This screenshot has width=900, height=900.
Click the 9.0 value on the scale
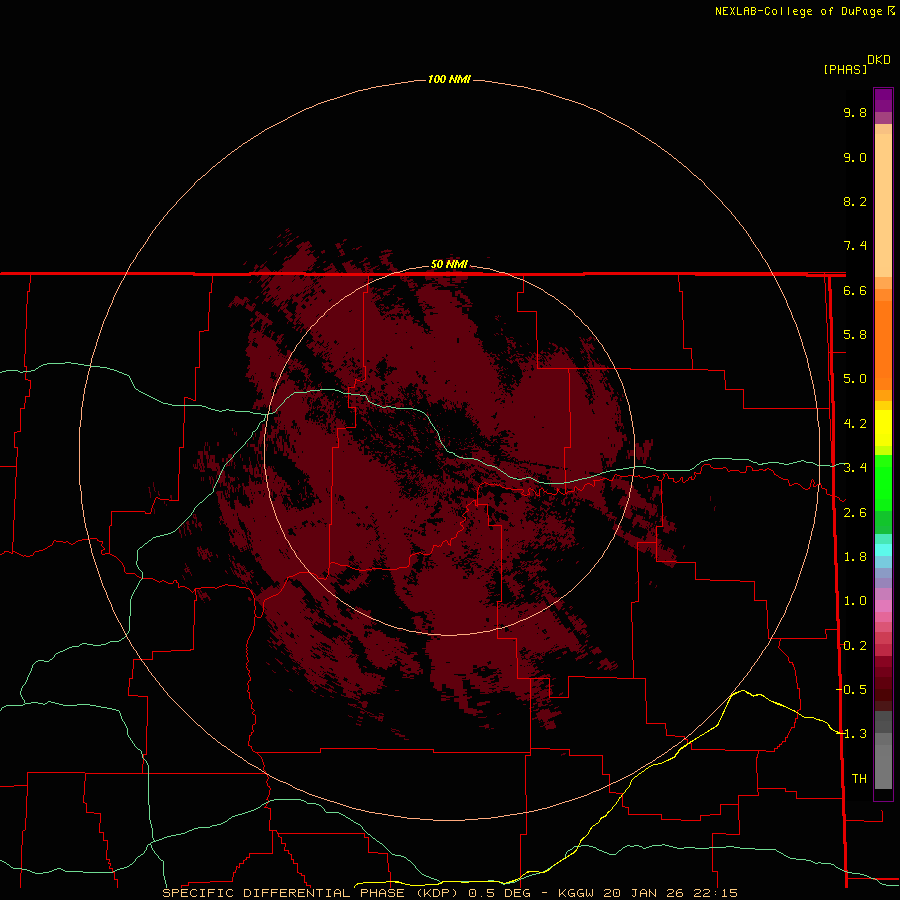pyautogui.click(x=855, y=157)
